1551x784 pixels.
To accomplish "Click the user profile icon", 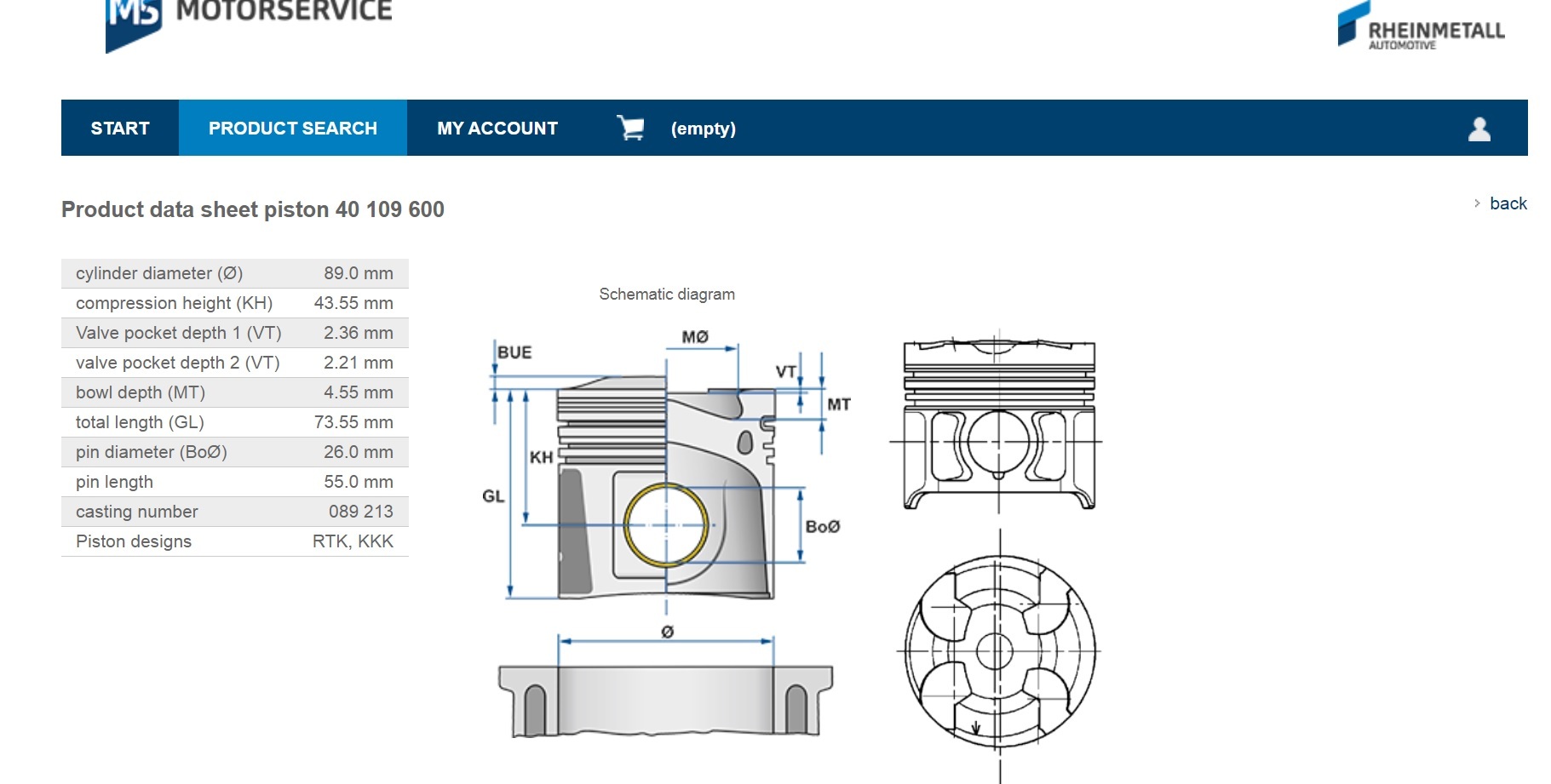I will coord(1479,129).
